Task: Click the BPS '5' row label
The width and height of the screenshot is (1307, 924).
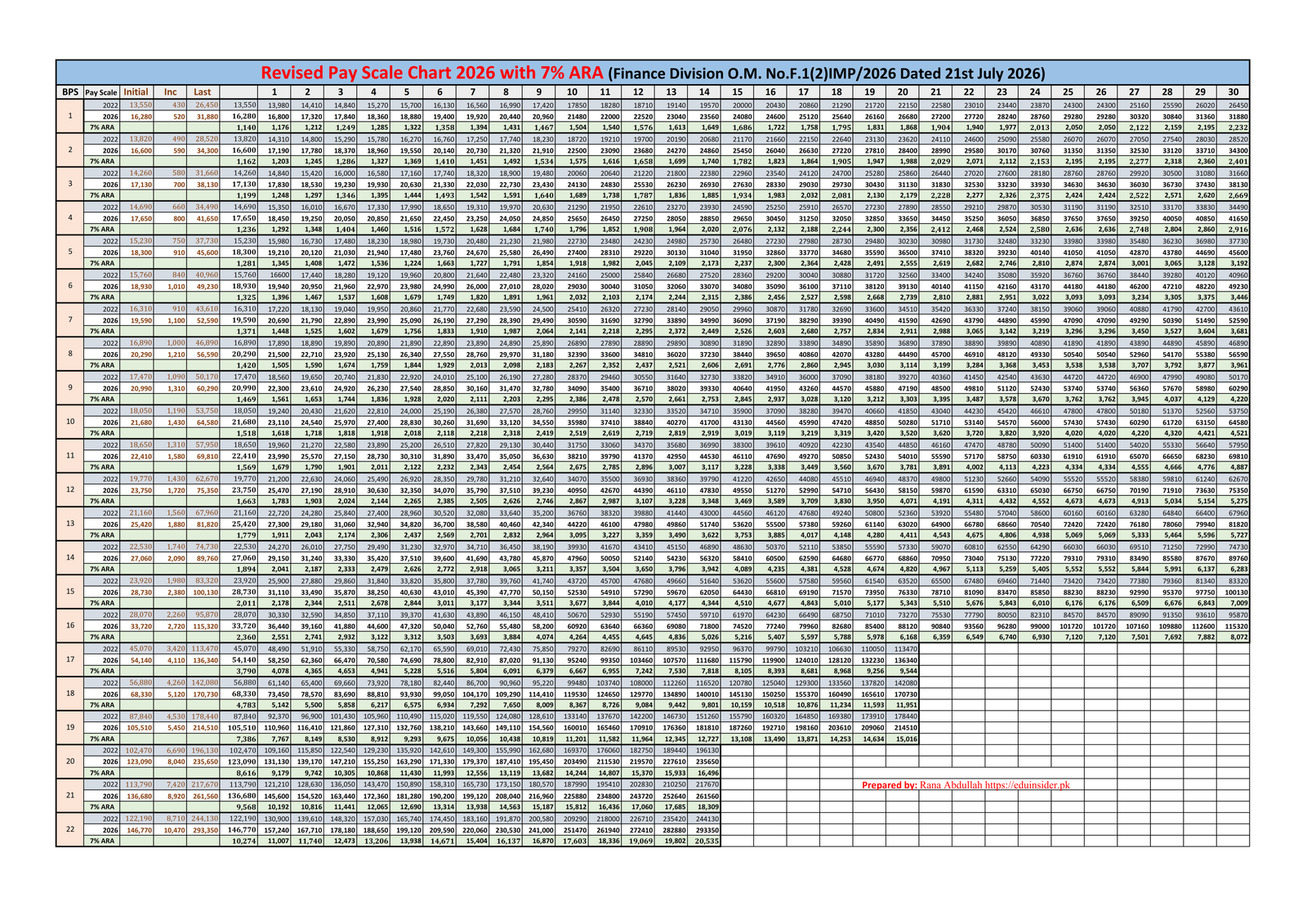Action: click(70, 252)
